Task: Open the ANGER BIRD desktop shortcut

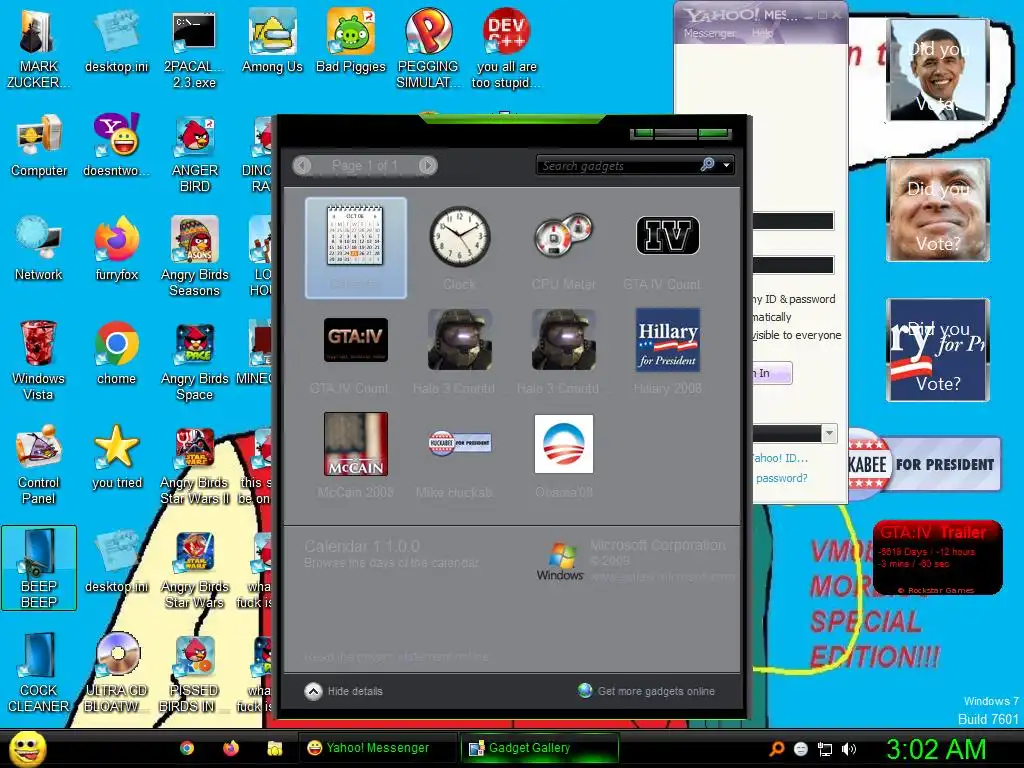Action: pyautogui.click(x=194, y=154)
